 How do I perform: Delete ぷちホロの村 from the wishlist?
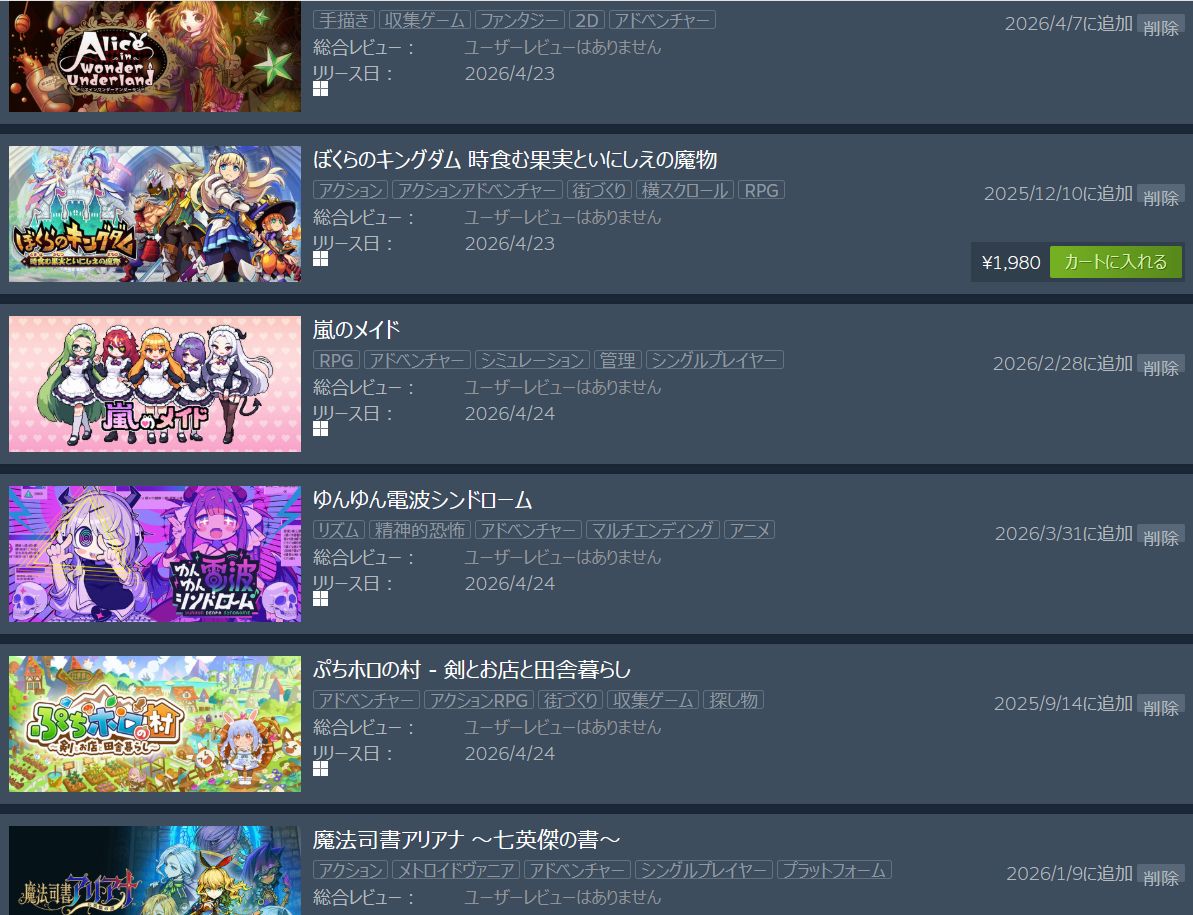pyautogui.click(x=1160, y=707)
